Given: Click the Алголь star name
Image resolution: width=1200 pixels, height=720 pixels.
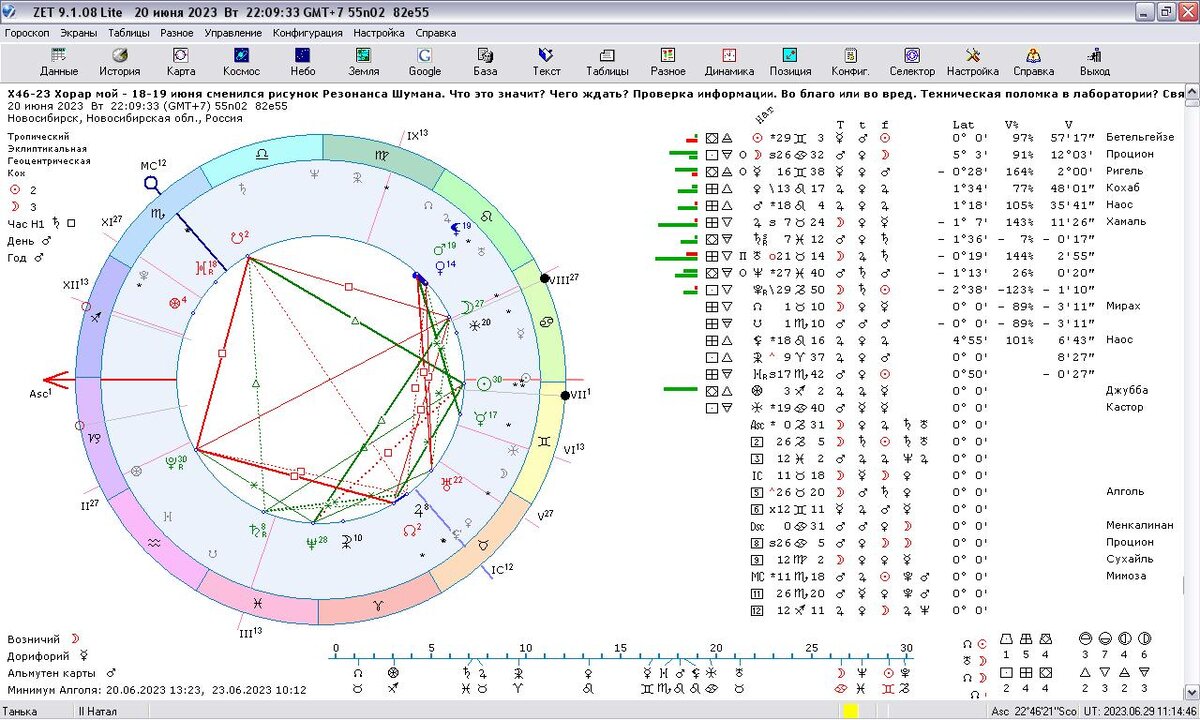Looking at the screenshot, I should pyautogui.click(x=1125, y=491).
